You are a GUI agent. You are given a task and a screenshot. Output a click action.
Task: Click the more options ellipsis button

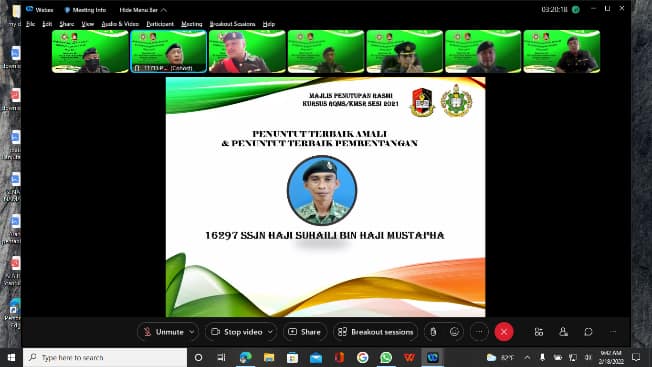click(479, 332)
